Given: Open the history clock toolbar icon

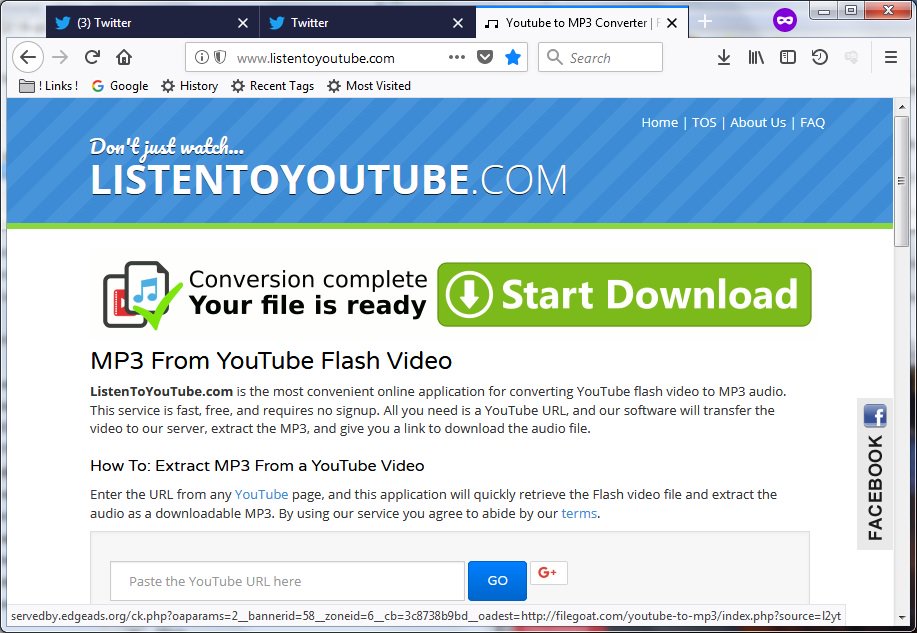Looking at the screenshot, I should tap(820, 57).
